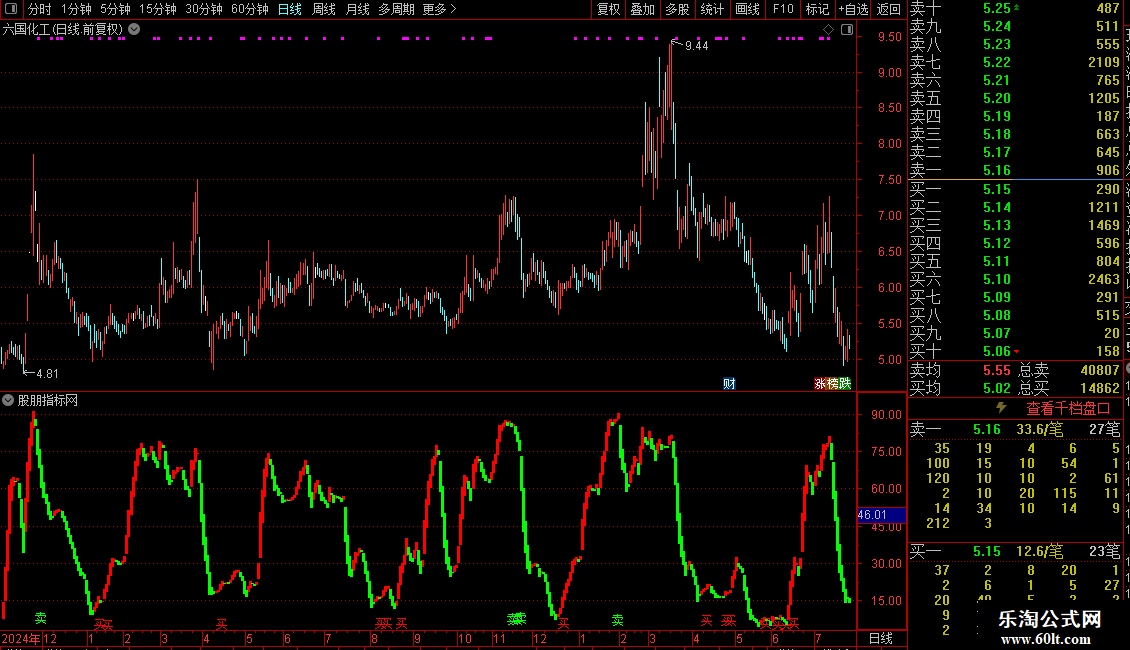This screenshot has width=1130, height=650.
Task: Click the leftmost green 卖 signal marker
Action: tap(40, 618)
